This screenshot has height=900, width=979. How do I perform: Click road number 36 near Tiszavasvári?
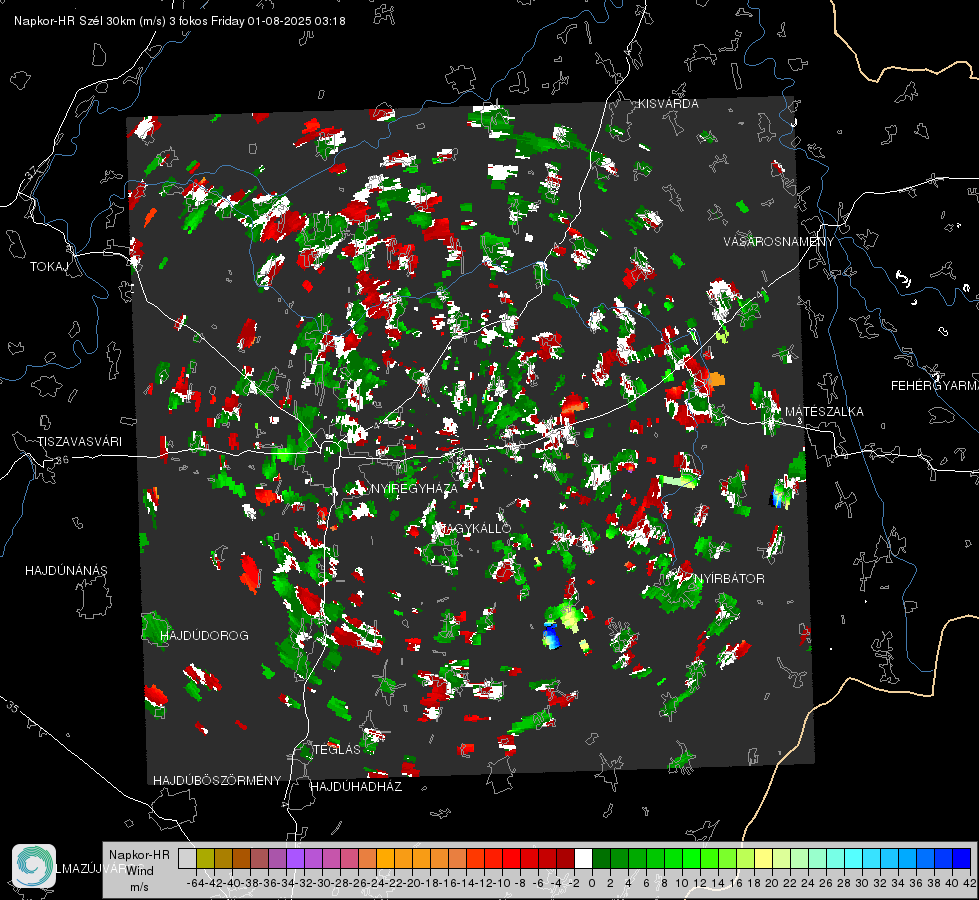tap(62, 460)
